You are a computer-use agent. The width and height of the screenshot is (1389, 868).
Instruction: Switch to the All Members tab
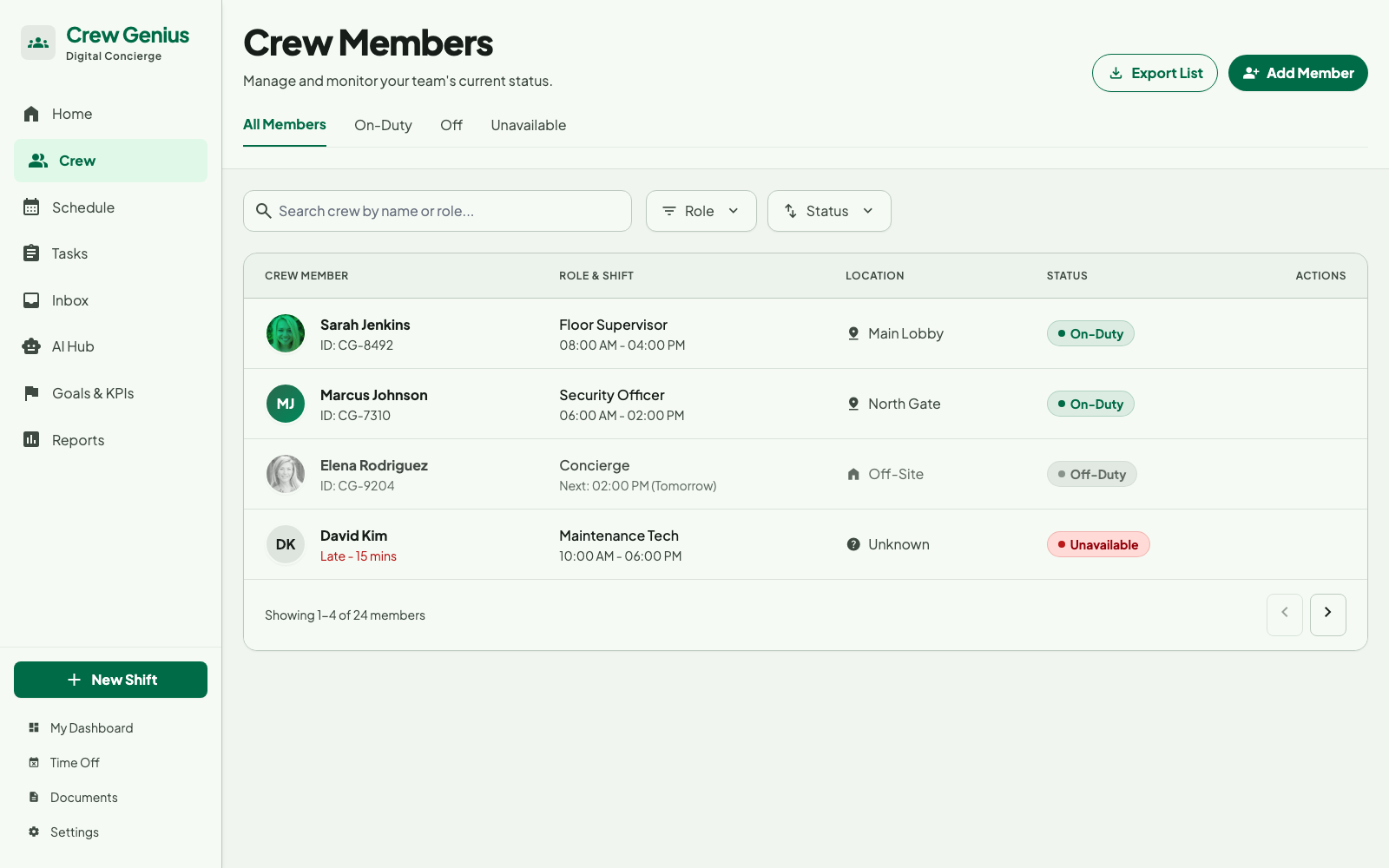pos(285,125)
